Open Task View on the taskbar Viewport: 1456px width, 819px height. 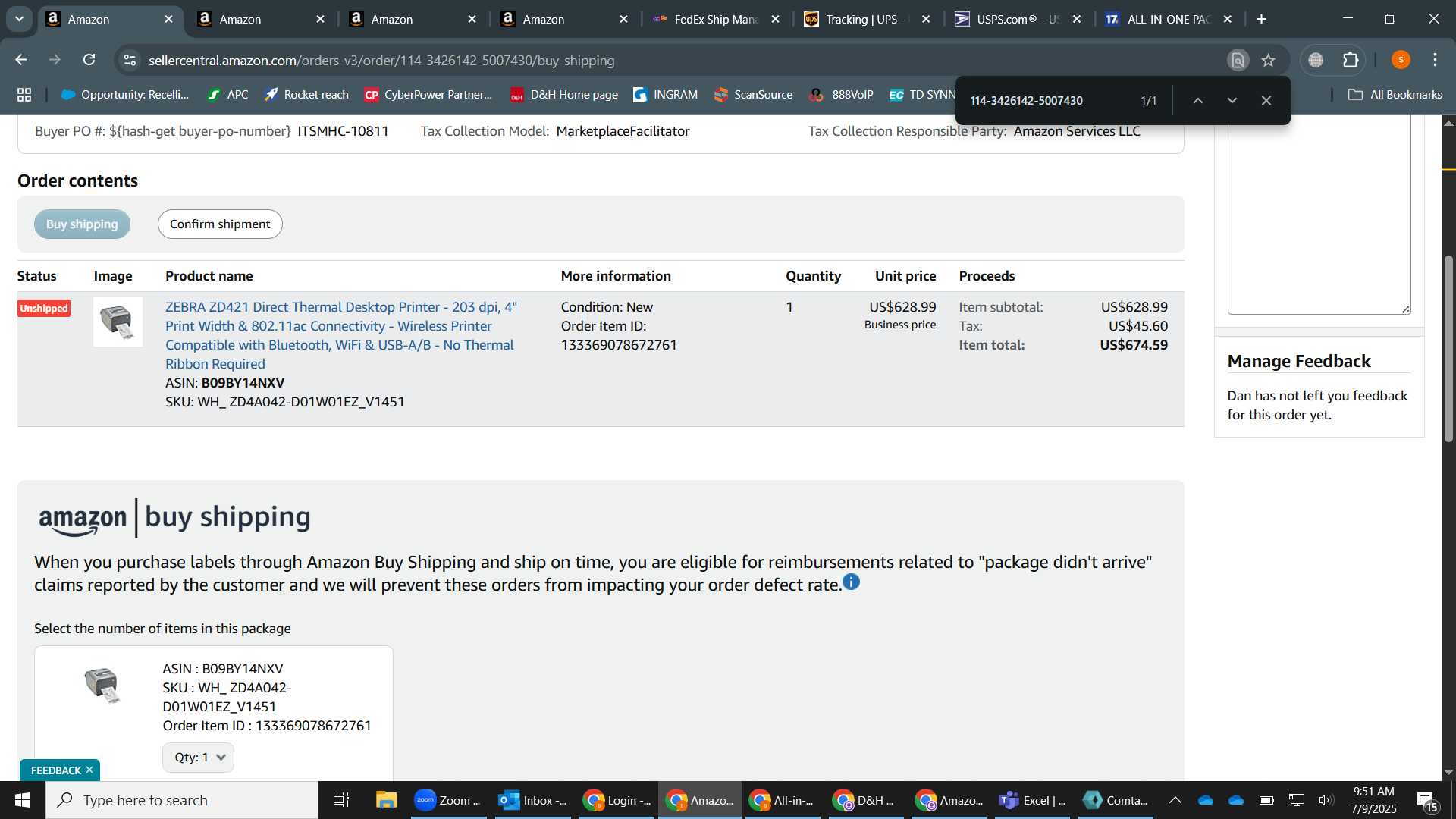341,800
